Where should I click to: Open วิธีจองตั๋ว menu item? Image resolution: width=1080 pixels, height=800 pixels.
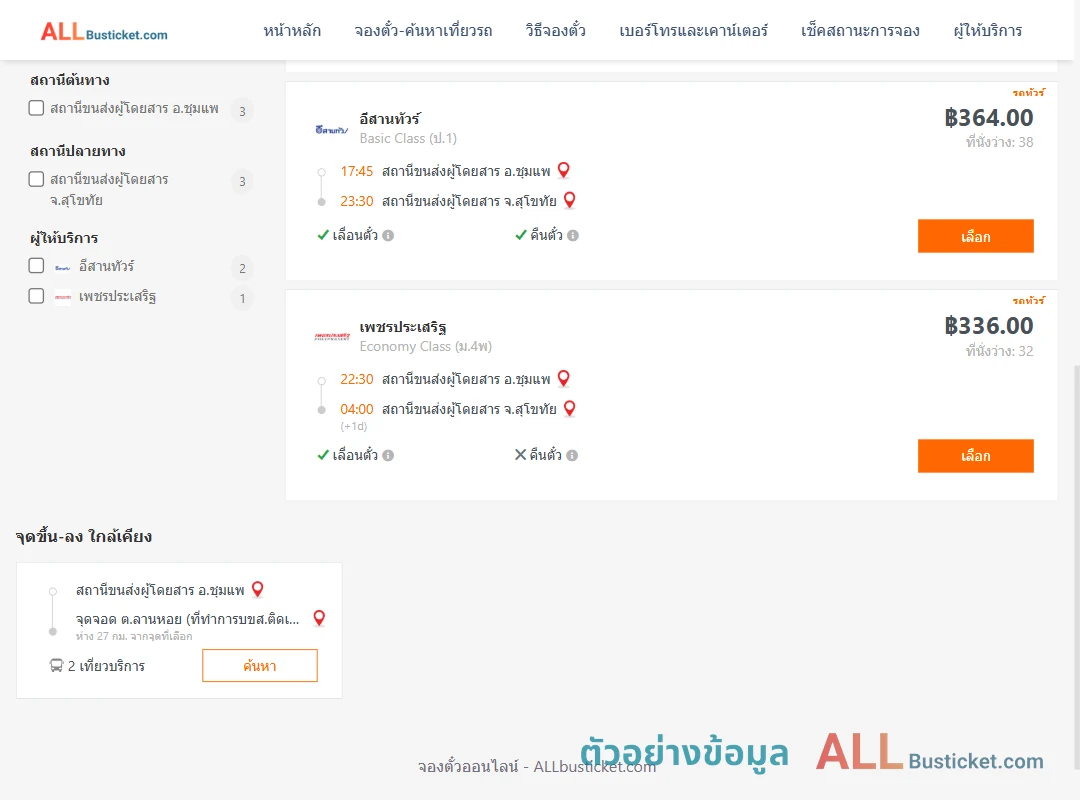tap(556, 30)
